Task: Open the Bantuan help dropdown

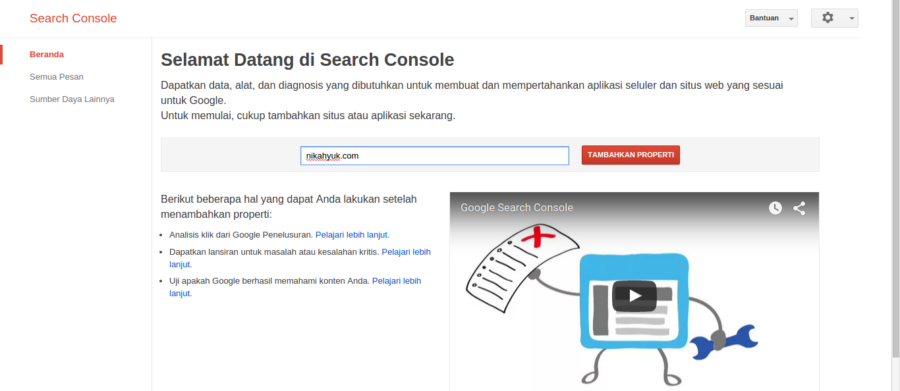Action: tap(771, 18)
